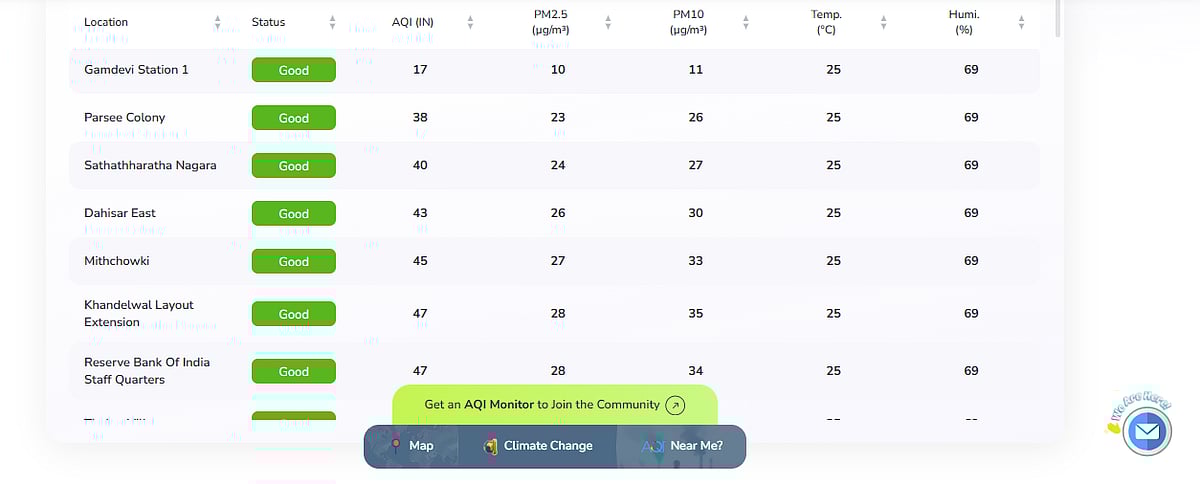This screenshot has width=1200, height=484.
Task: Sort table by Location column arrows
Action: pyautogui.click(x=218, y=22)
